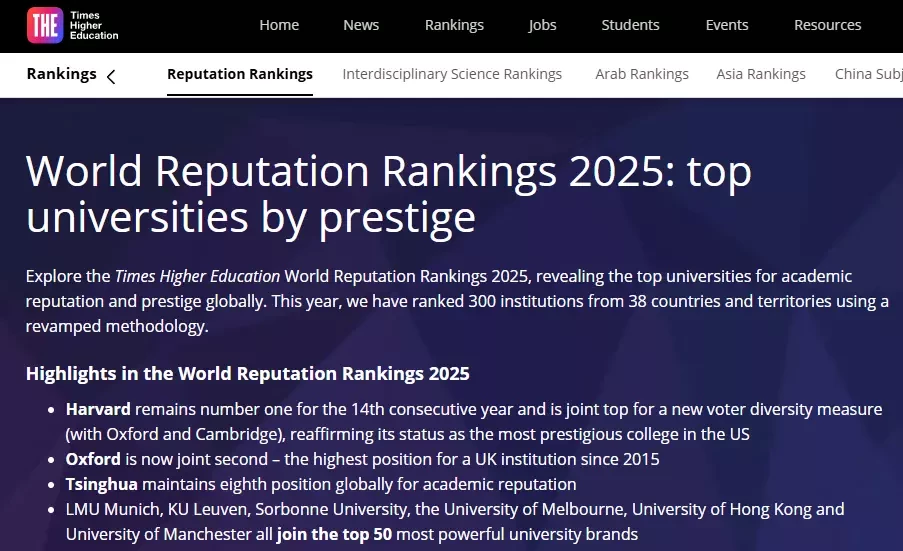
Task: Open the Home menu item
Action: pyautogui.click(x=279, y=25)
